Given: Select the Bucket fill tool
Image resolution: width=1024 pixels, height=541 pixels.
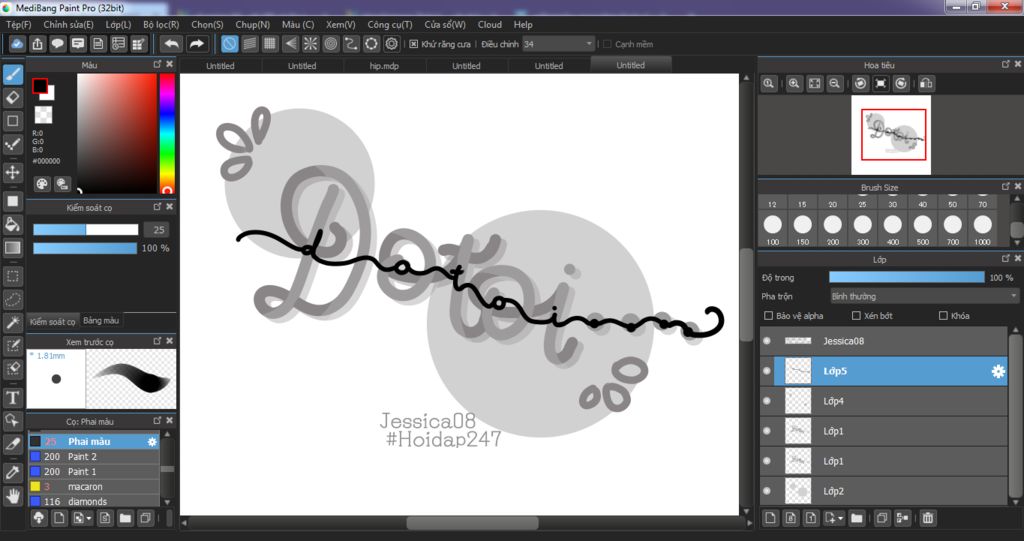Looking at the screenshot, I should pyautogui.click(x=12, y=224).
